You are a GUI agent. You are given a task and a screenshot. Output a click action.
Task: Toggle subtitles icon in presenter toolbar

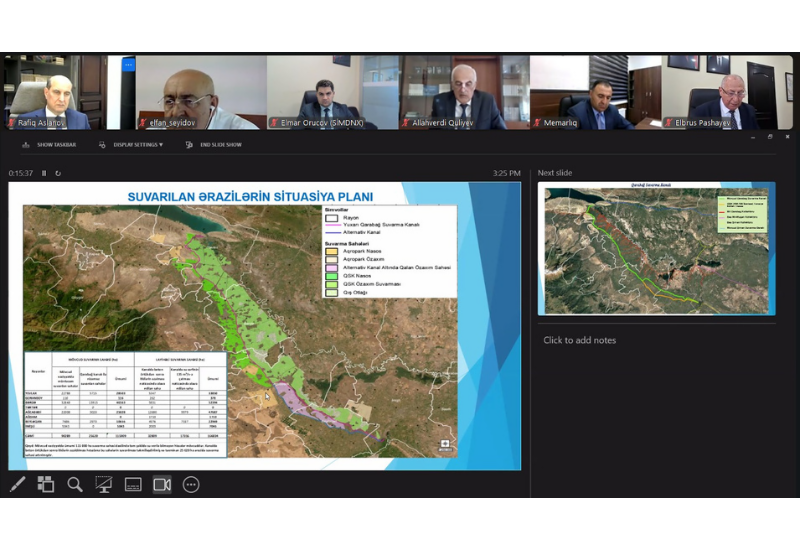132,485
